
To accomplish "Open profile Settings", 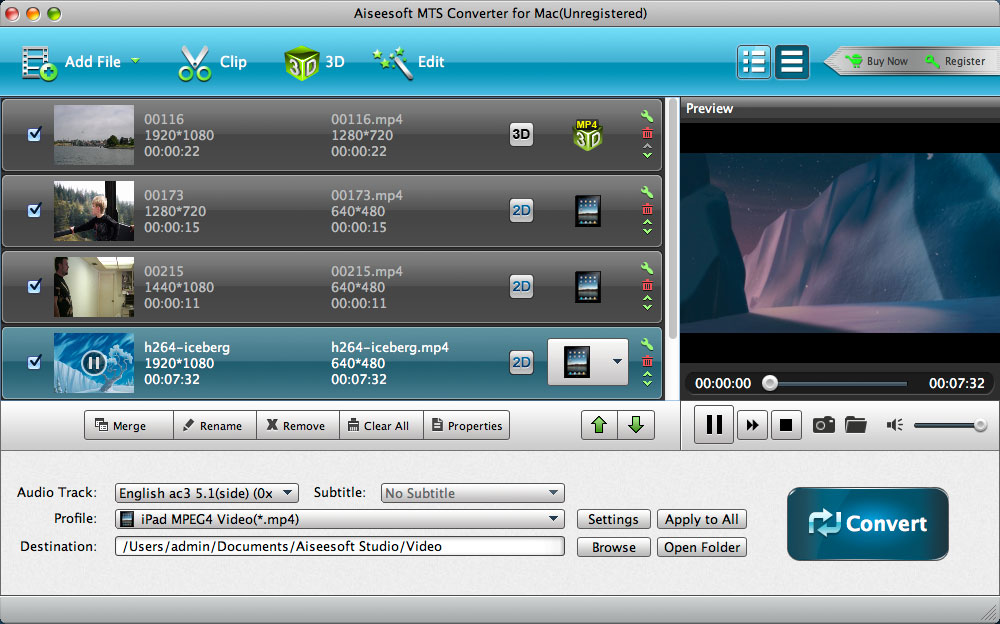I will tap(614, 519).
